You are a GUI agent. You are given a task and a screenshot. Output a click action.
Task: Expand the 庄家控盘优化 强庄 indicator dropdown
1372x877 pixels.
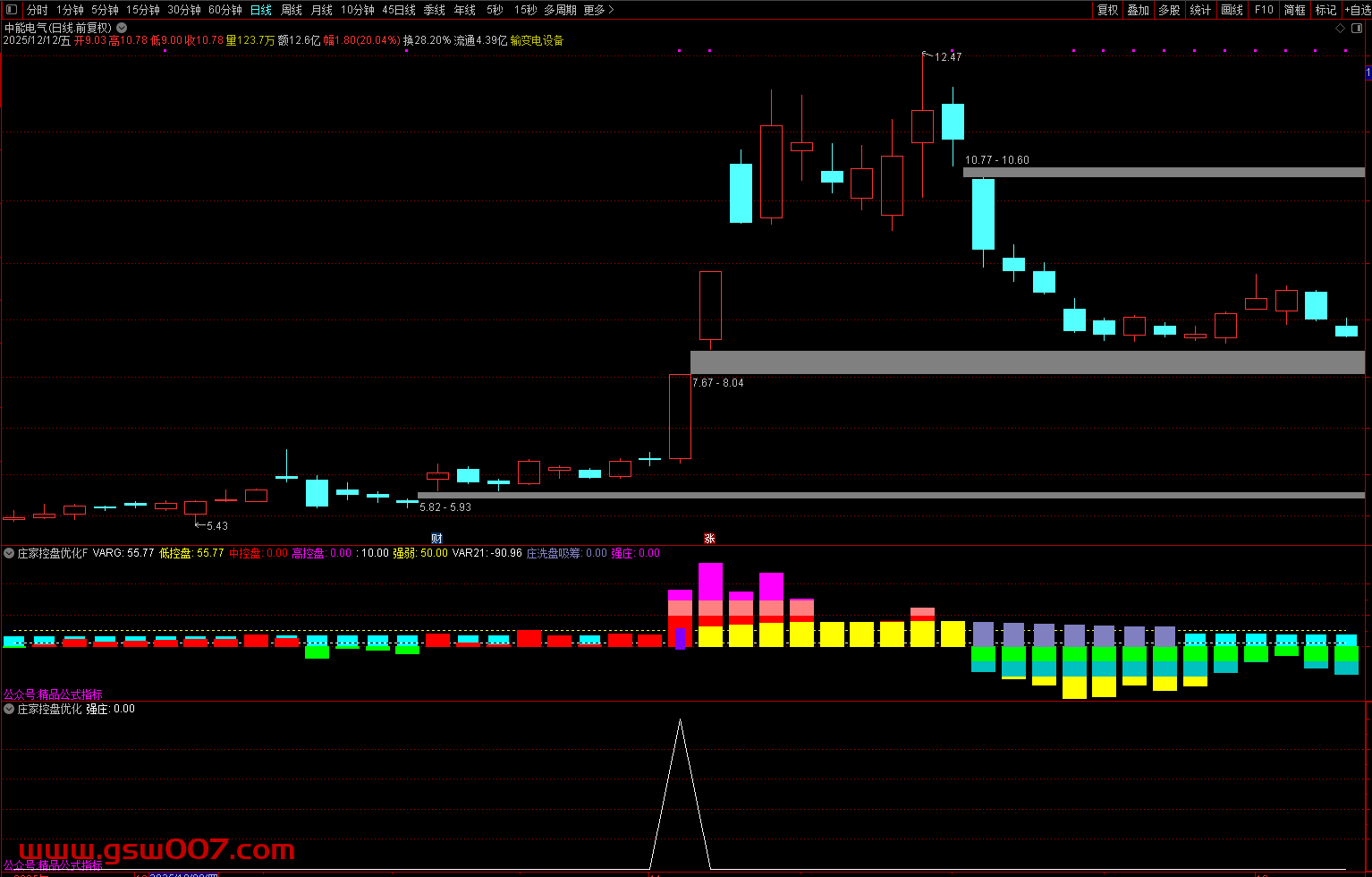[9, 709]
